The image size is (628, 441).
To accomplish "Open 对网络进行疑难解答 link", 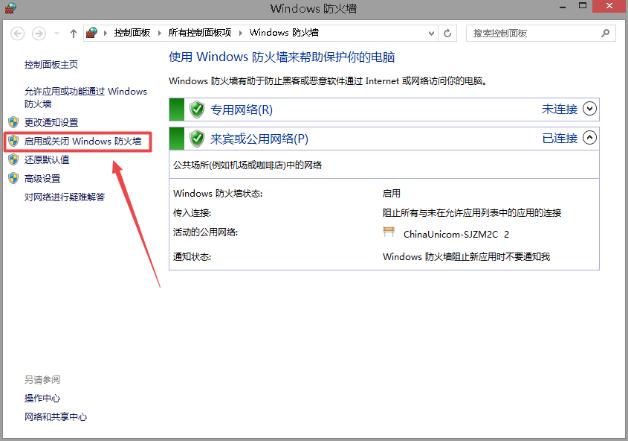I will (64, 197).
